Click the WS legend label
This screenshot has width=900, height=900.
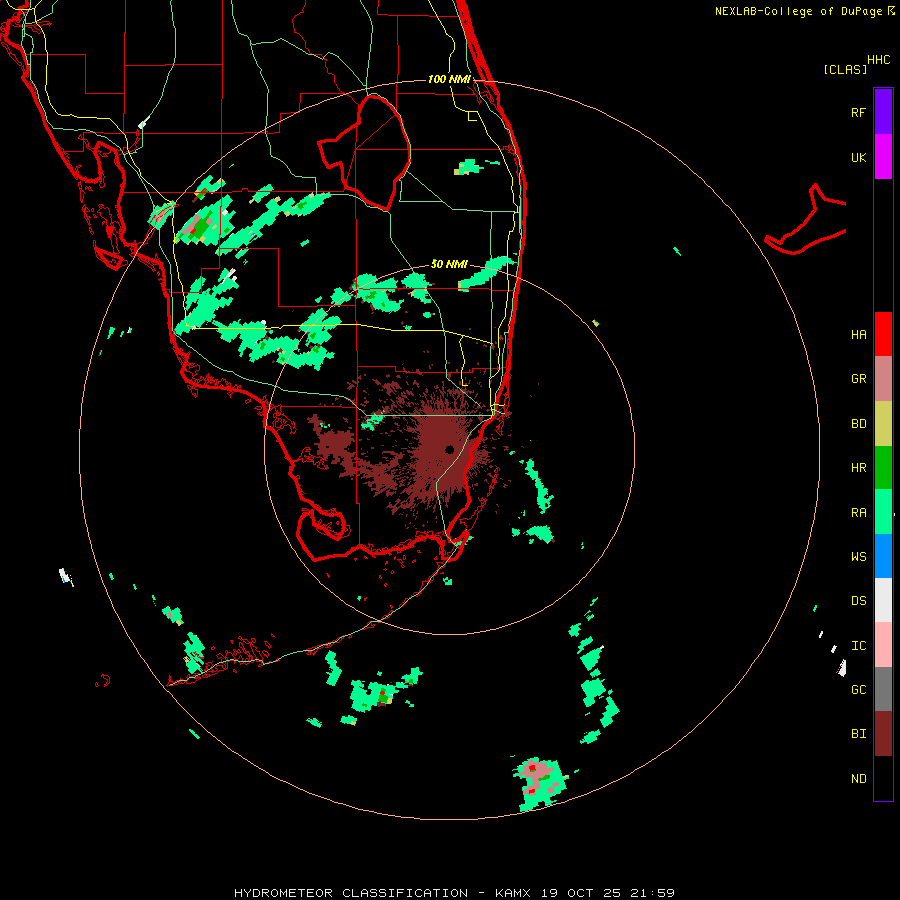858,557
